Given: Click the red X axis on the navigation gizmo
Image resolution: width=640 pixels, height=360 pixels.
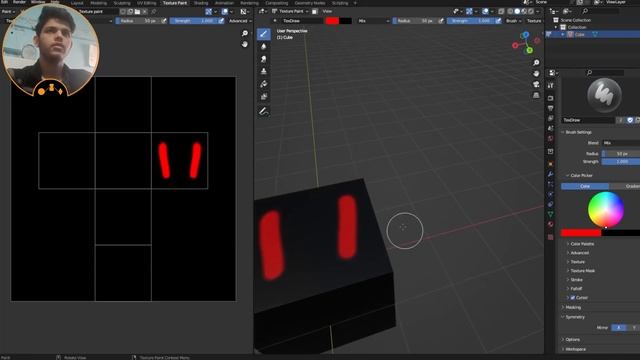Looking at the screenshot, I should click(x=515, y=45).
